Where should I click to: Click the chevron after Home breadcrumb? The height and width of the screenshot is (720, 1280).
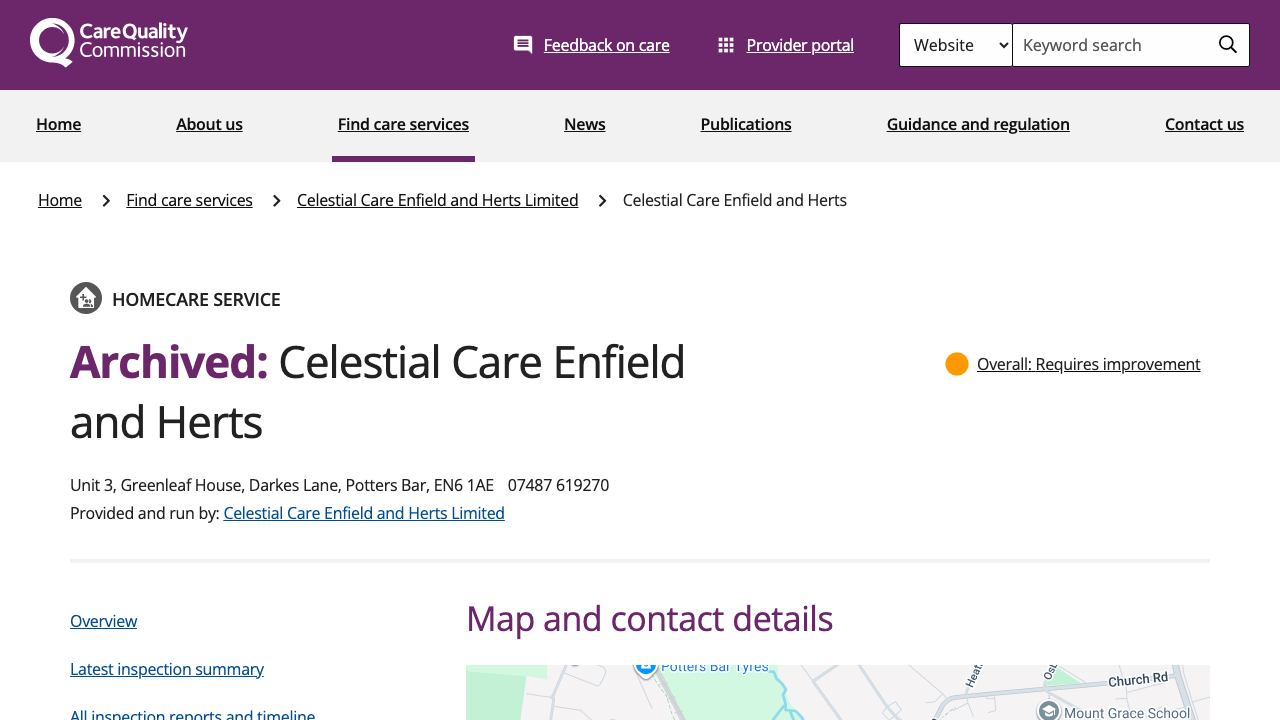(x=104, y=201)
